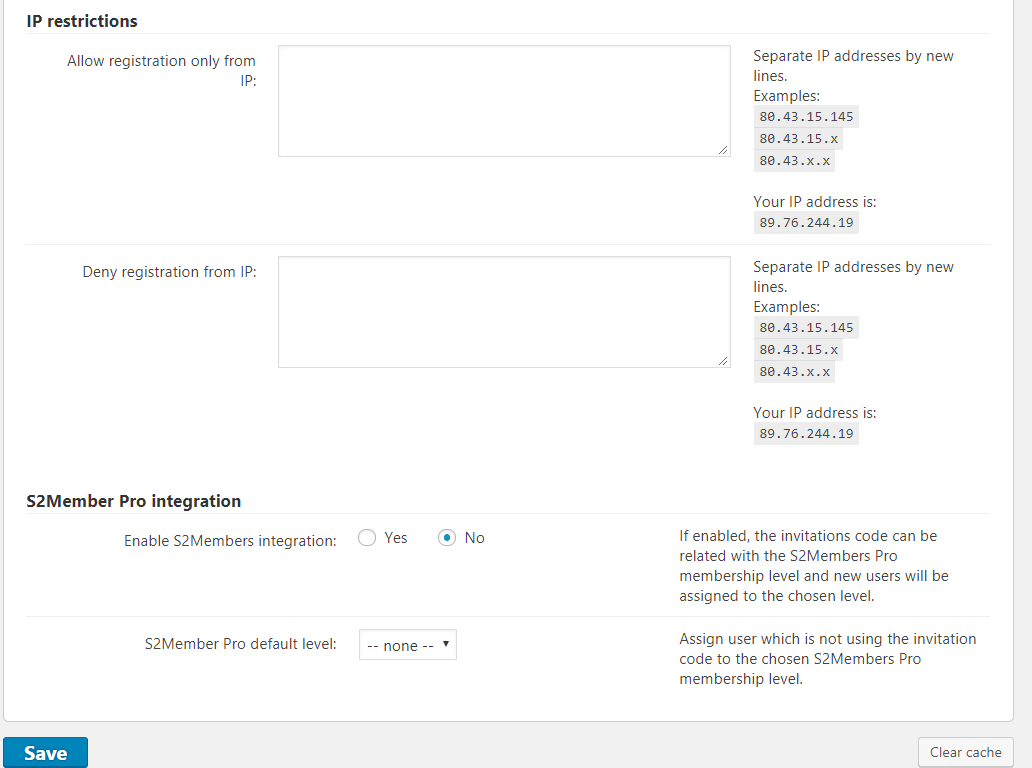Select the No radio button for S2Members integration
Image resolution: width=1032 pixels, height=768 pixels.
pyautogui.click(x=447, y=538)
